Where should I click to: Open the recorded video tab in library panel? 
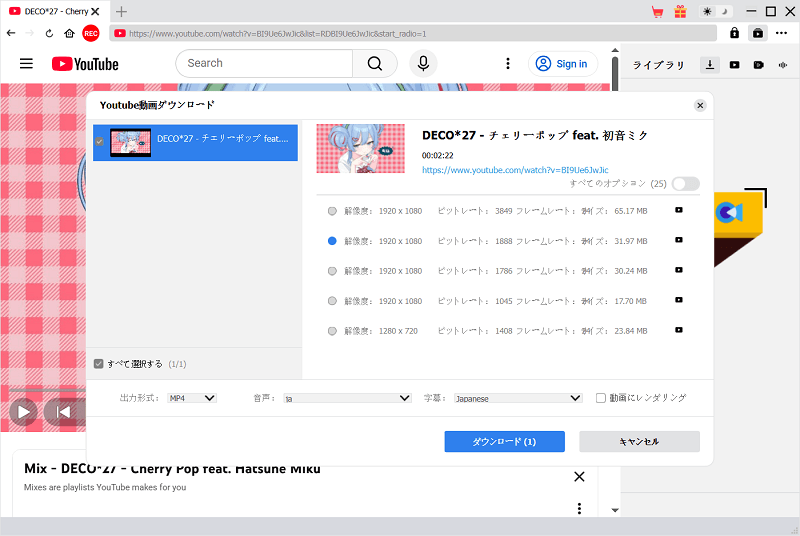(x=759, y=65)
